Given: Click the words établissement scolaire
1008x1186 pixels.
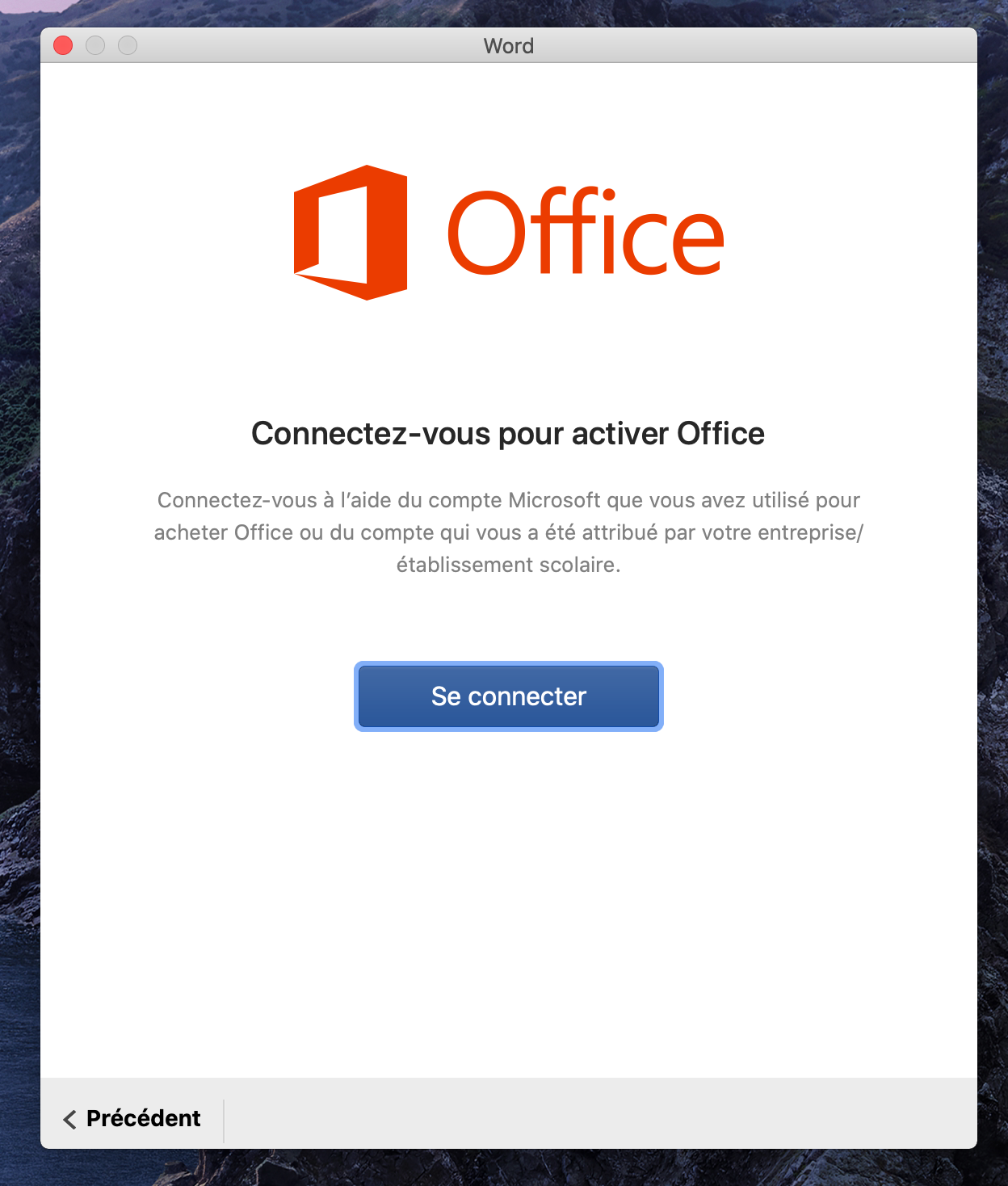Looking at the screenshot, I should [x=508, y=565].
